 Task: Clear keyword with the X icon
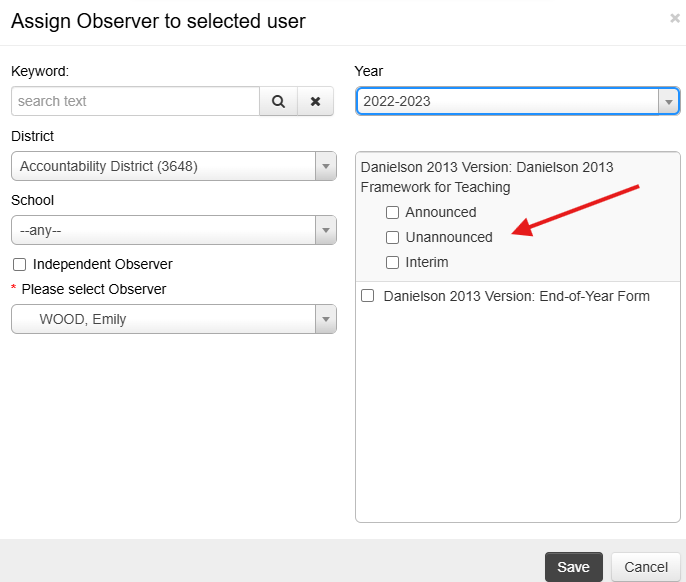point(315,102)
